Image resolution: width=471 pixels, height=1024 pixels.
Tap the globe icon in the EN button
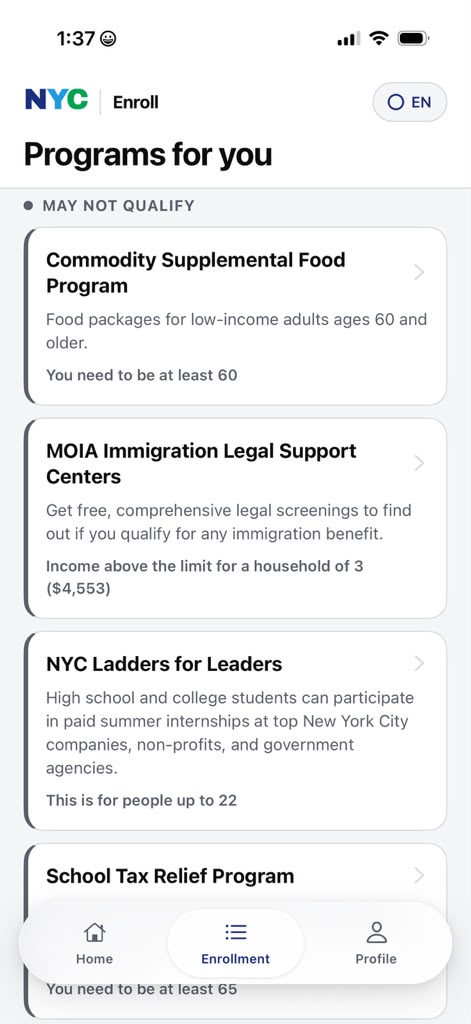click(395, 103)
